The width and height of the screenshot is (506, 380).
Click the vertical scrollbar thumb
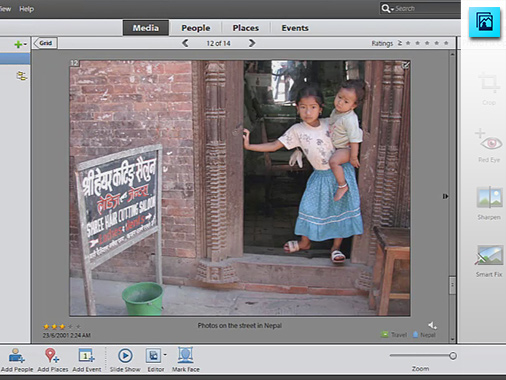(452, 285)
